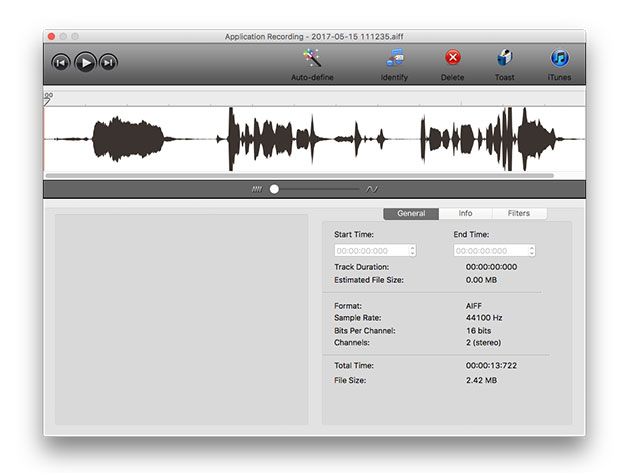Skip forward to the next track
The image size is (630, 473).
point(108,63)
